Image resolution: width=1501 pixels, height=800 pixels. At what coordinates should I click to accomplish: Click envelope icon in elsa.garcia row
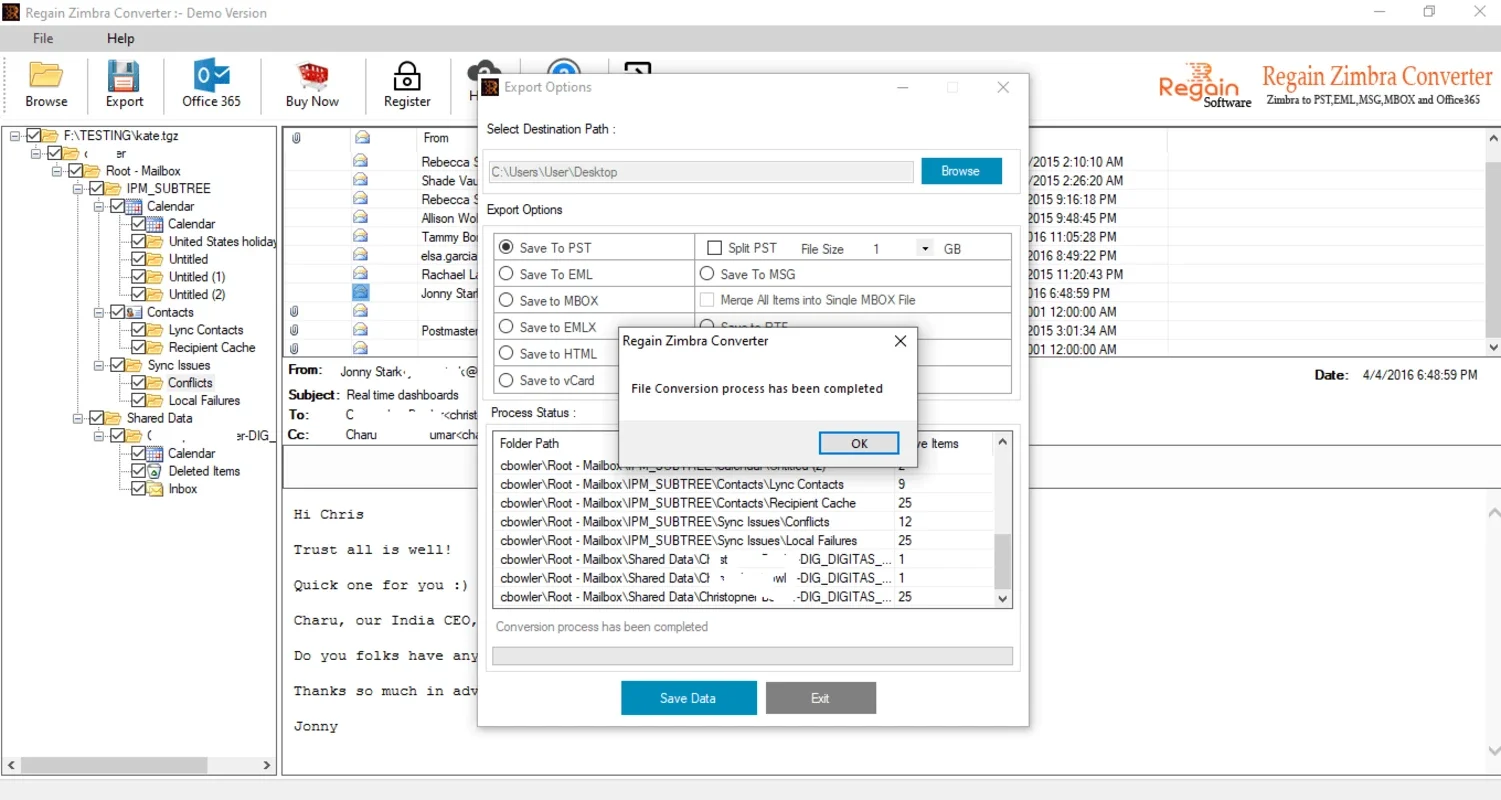[361, 255]
